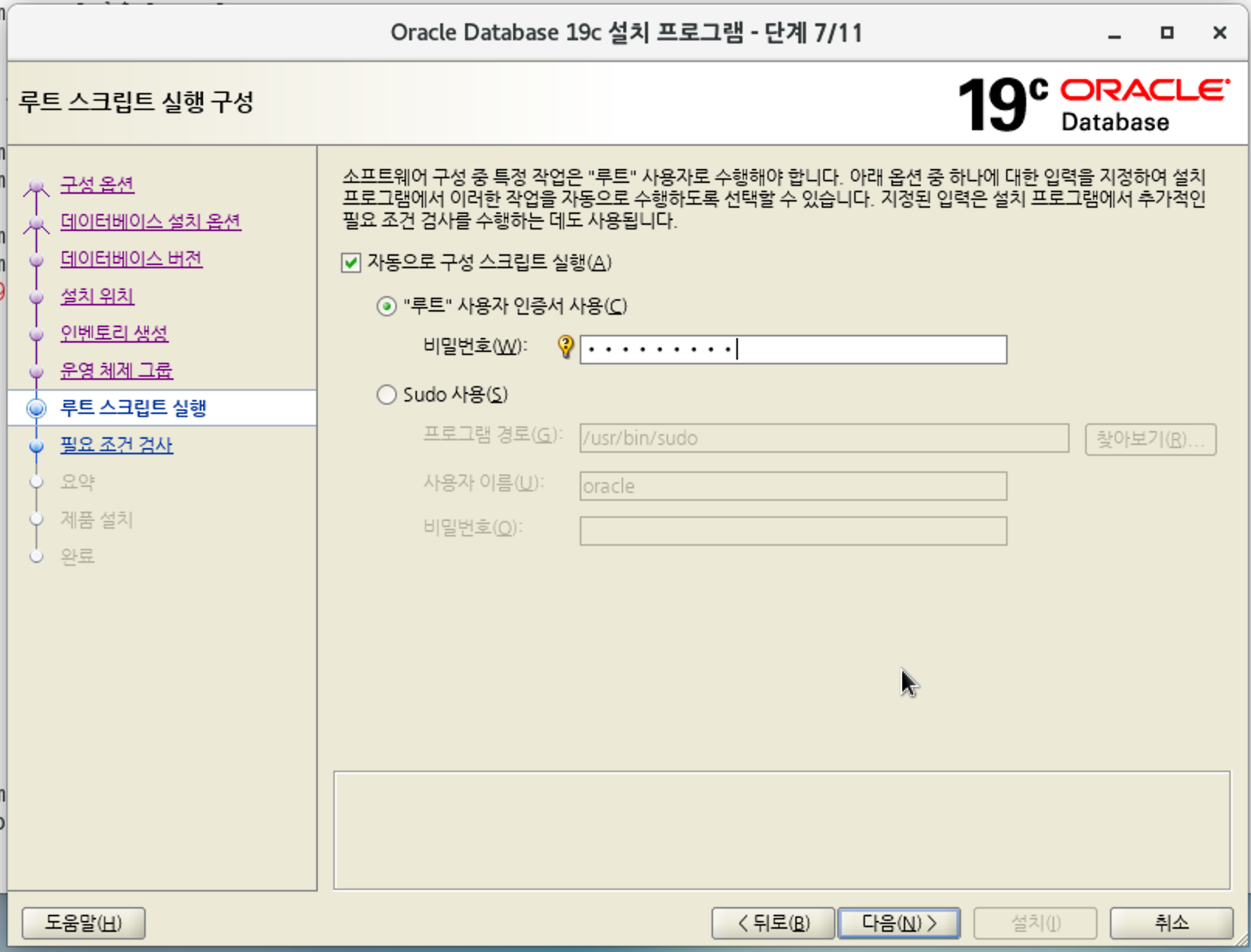Go to 데이터베이스 버전 step

(x=132, y=259)
